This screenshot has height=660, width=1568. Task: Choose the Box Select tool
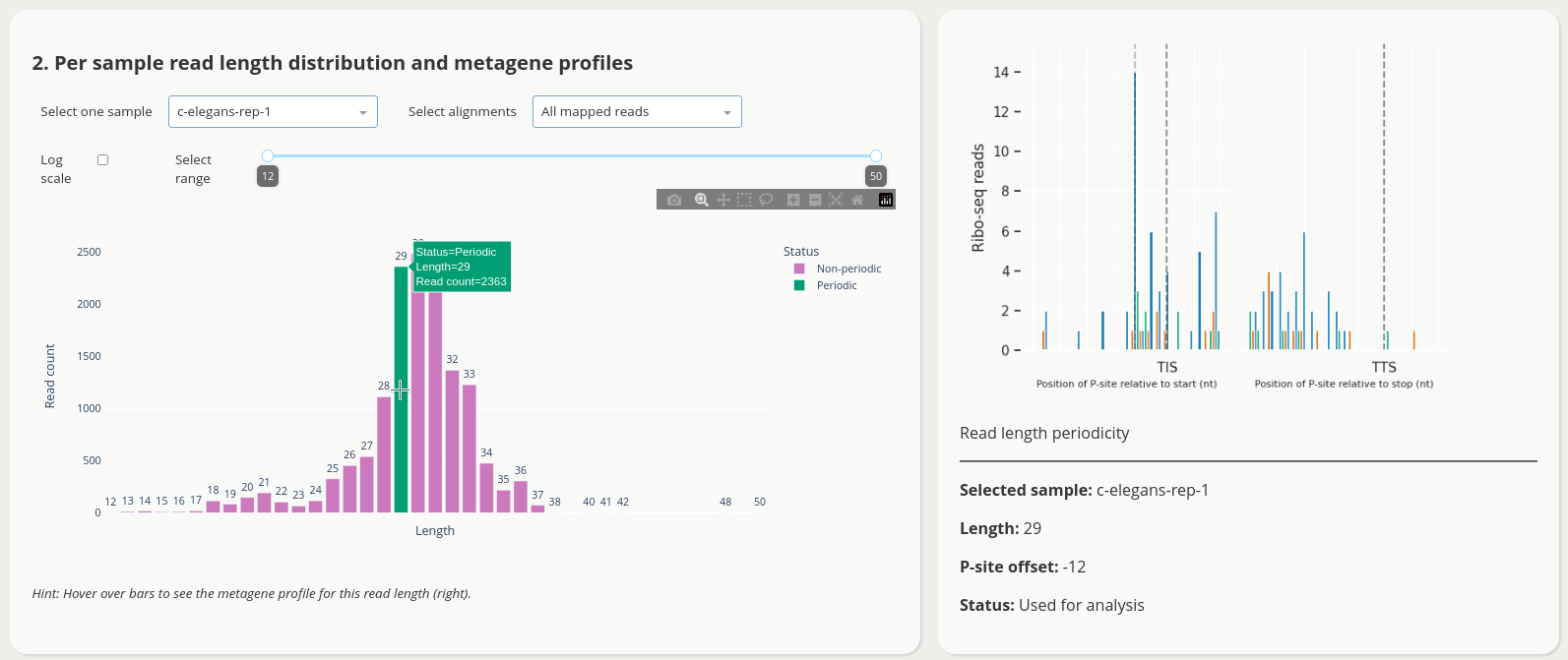[744, 200]
